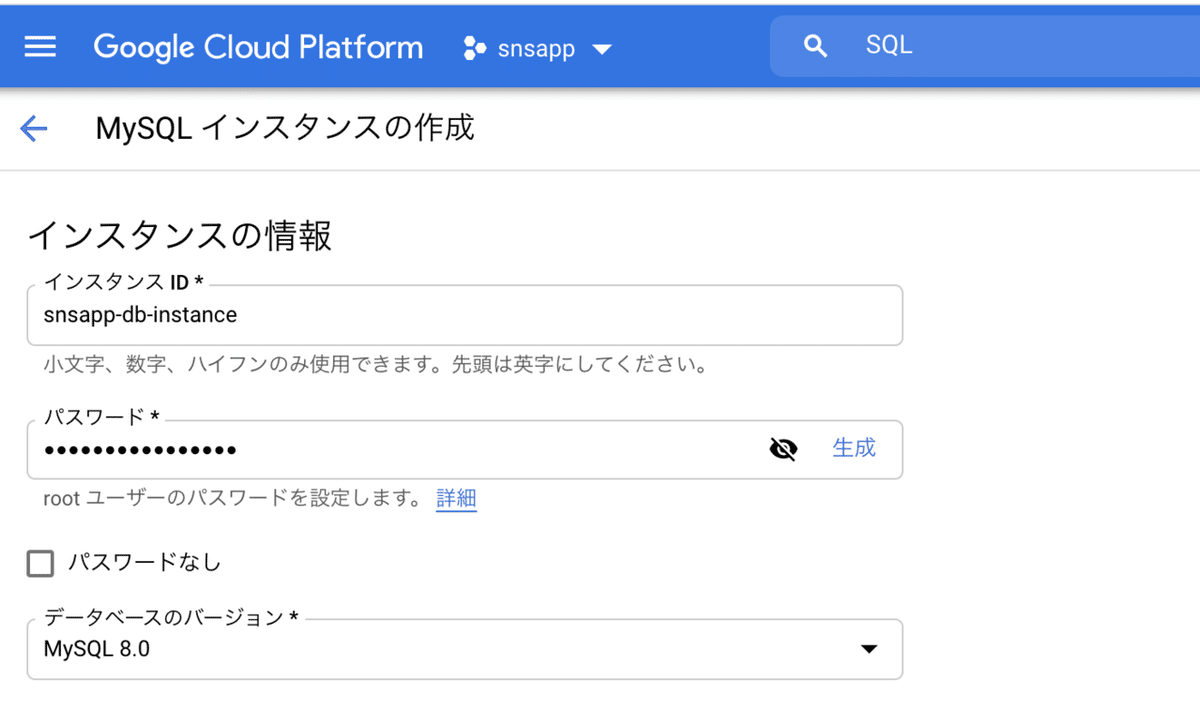Open the 詳細 link about root passwords
The height and width of the screenshot is (711, 1200).
click(456, 498)
